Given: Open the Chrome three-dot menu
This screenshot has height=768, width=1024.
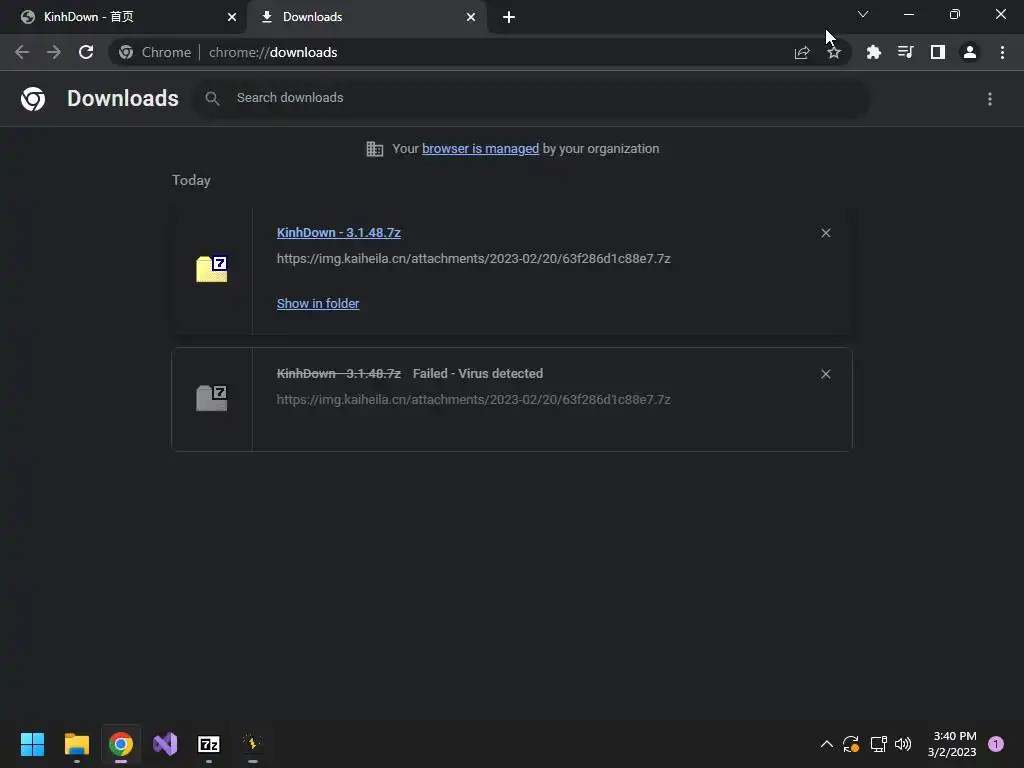Looking at the screenshot, I should click(x=1002, y=52).
